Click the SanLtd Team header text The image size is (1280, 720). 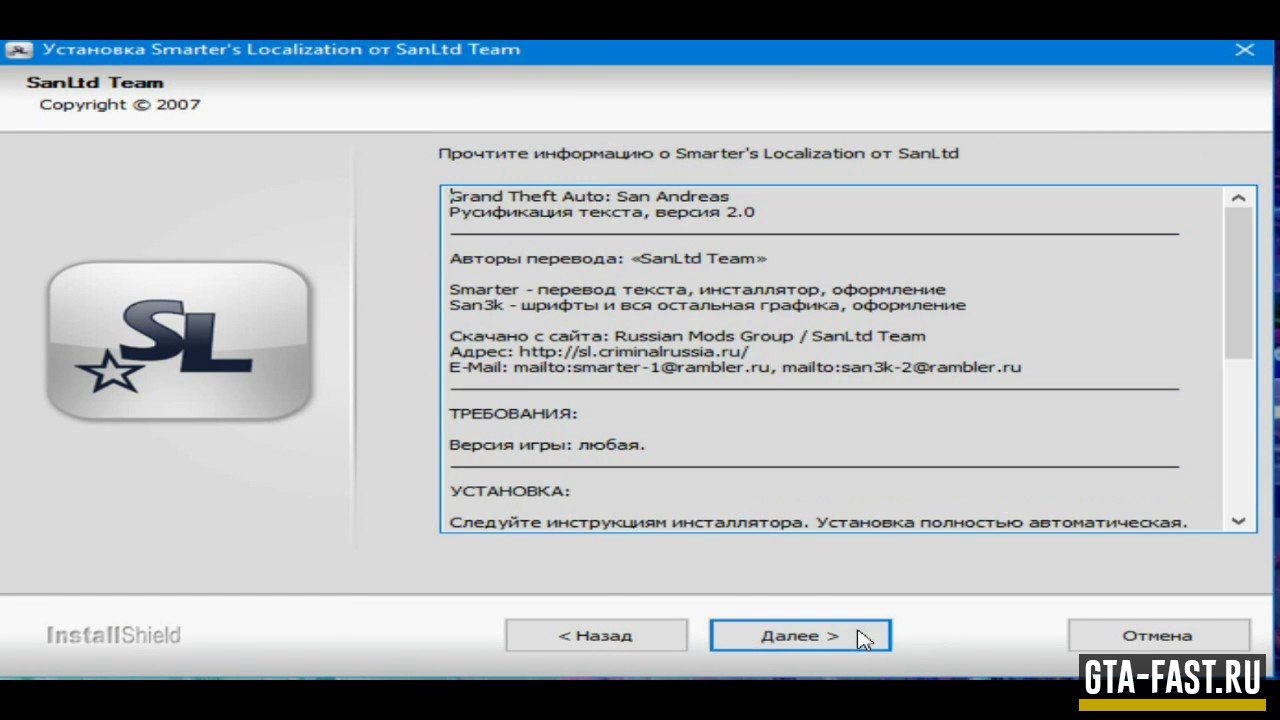(x=95, y=83)
